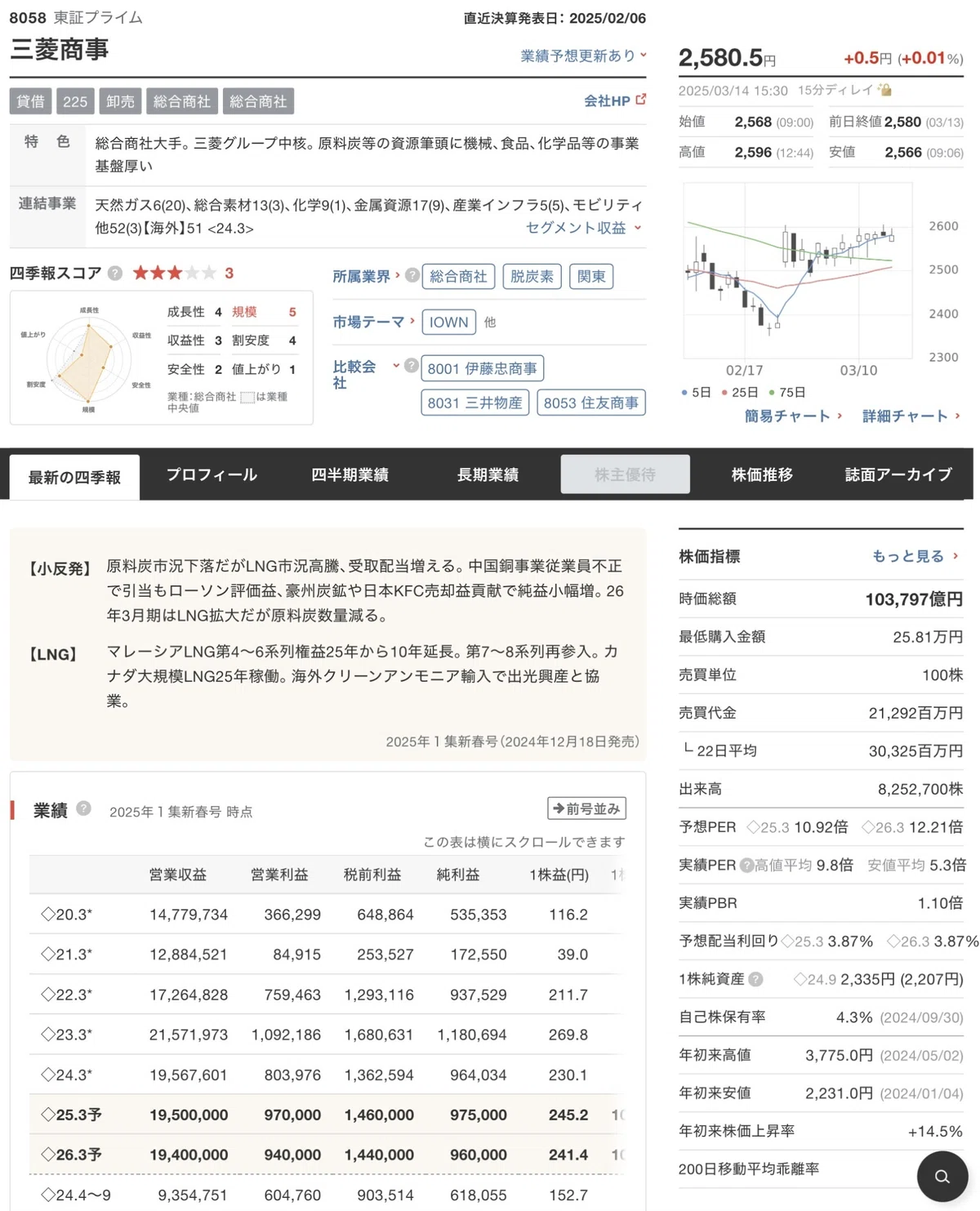Click 営業利益 column header
Image resolution: width=980 pixels, height=1211 pixels.
(279, 875)
